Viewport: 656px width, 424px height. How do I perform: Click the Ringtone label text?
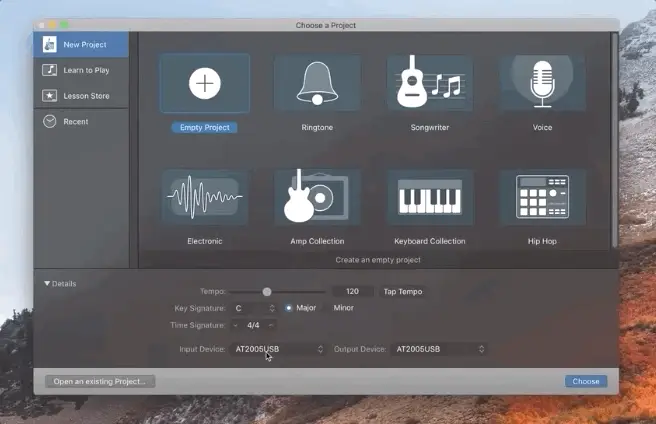(x=317, y=127)
